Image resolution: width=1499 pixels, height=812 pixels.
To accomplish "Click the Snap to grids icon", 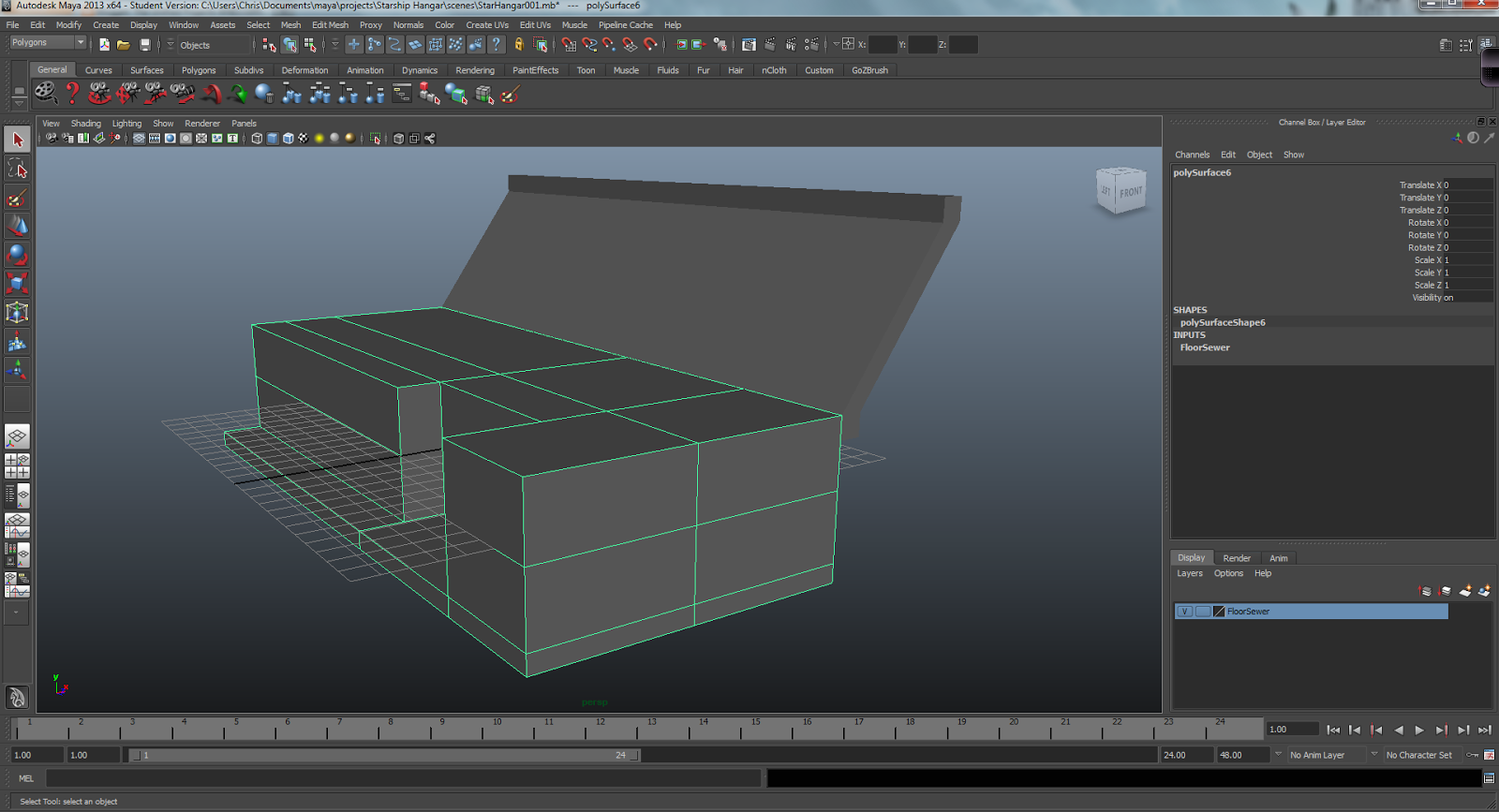I will 569,45.
